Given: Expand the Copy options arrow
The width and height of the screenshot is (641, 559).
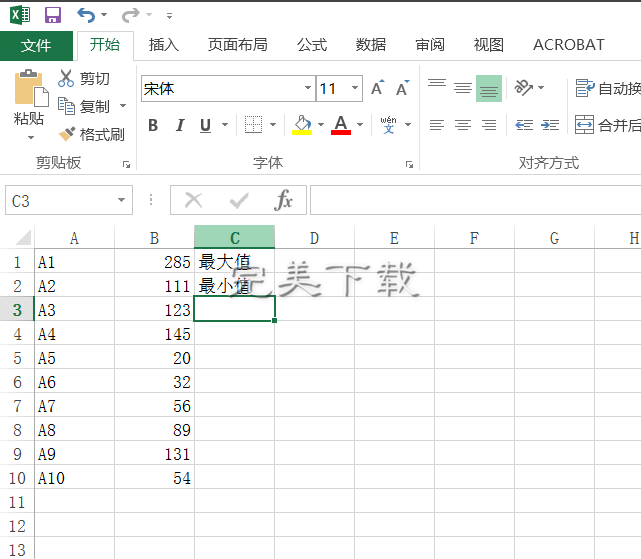Looking at the screenshot, I should pos(123,106).
